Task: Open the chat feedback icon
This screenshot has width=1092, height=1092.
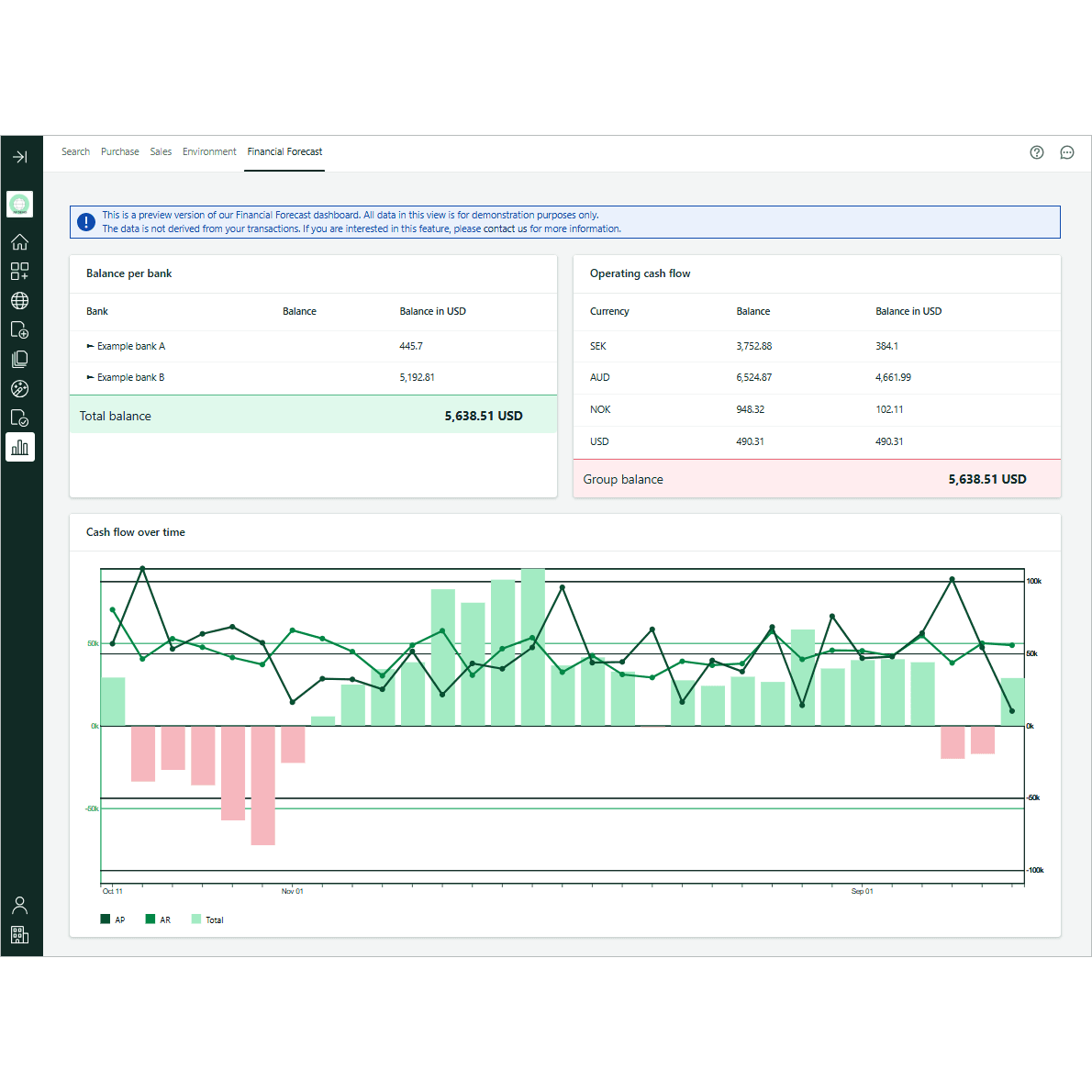Action: 1067,152
